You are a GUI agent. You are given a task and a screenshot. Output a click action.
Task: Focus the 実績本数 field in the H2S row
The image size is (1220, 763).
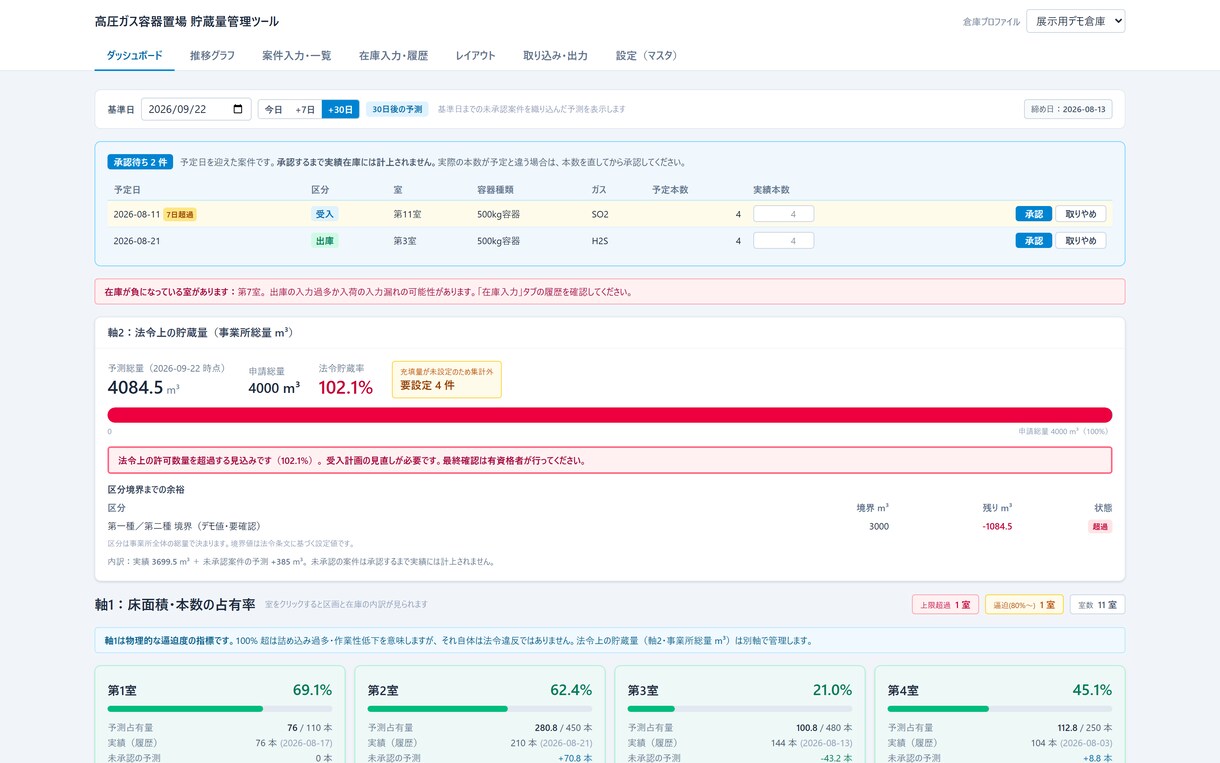pos(783,241)
